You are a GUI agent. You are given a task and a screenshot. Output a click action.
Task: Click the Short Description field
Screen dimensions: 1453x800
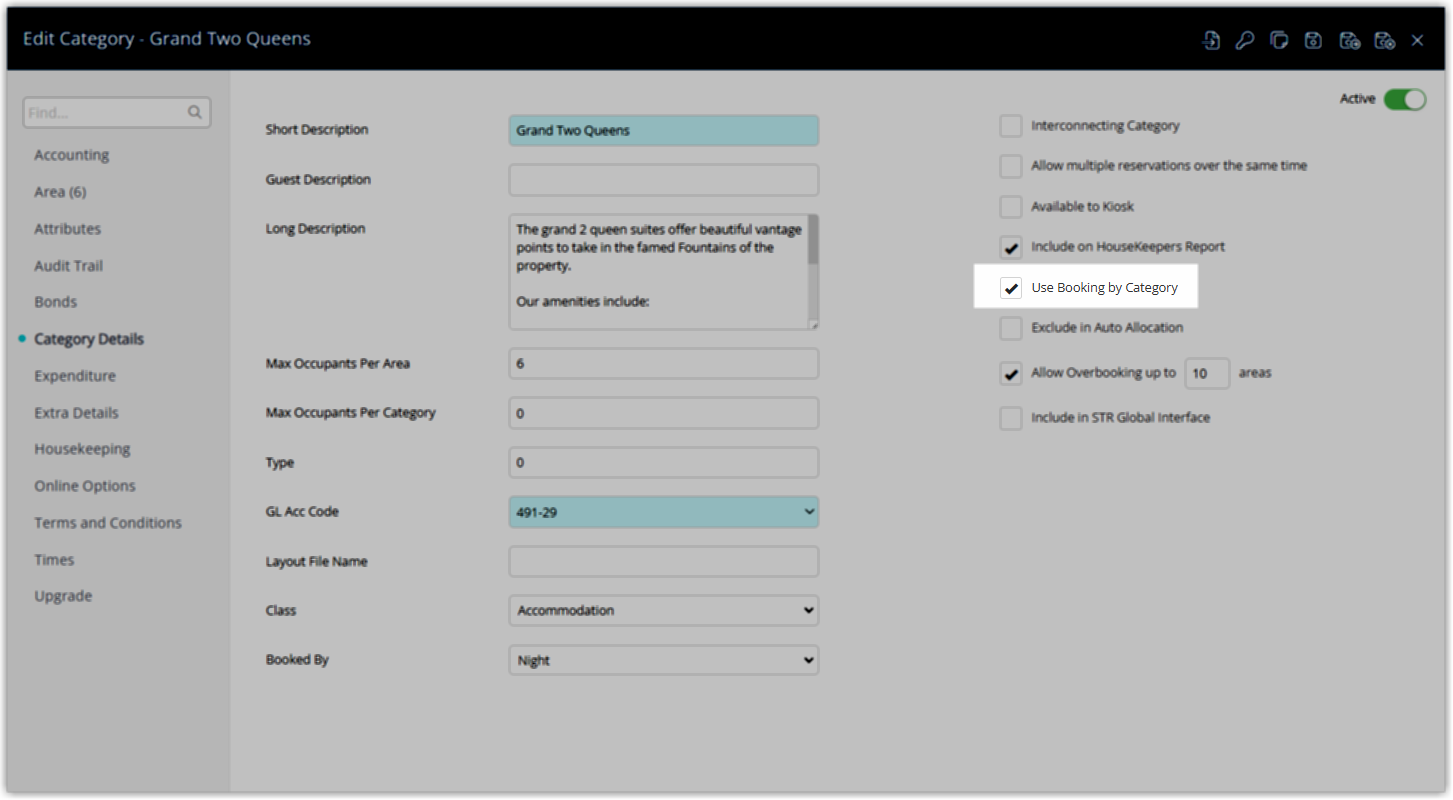click(664, 131)
